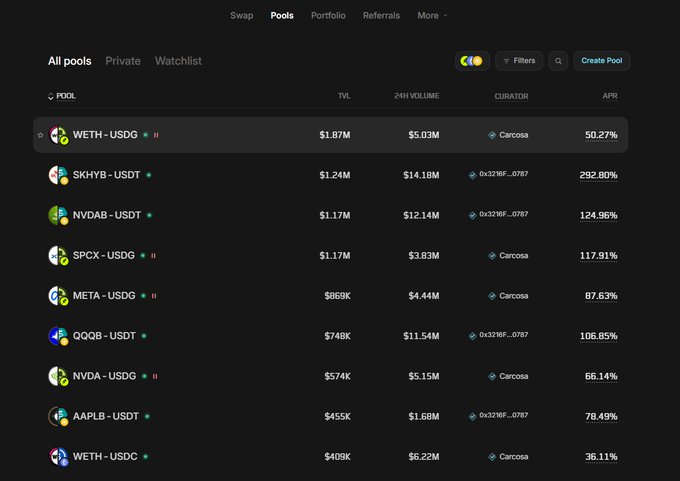Switch to the Private tab
The height and width of the screenshot is (481, 680).
click(123, 61)
